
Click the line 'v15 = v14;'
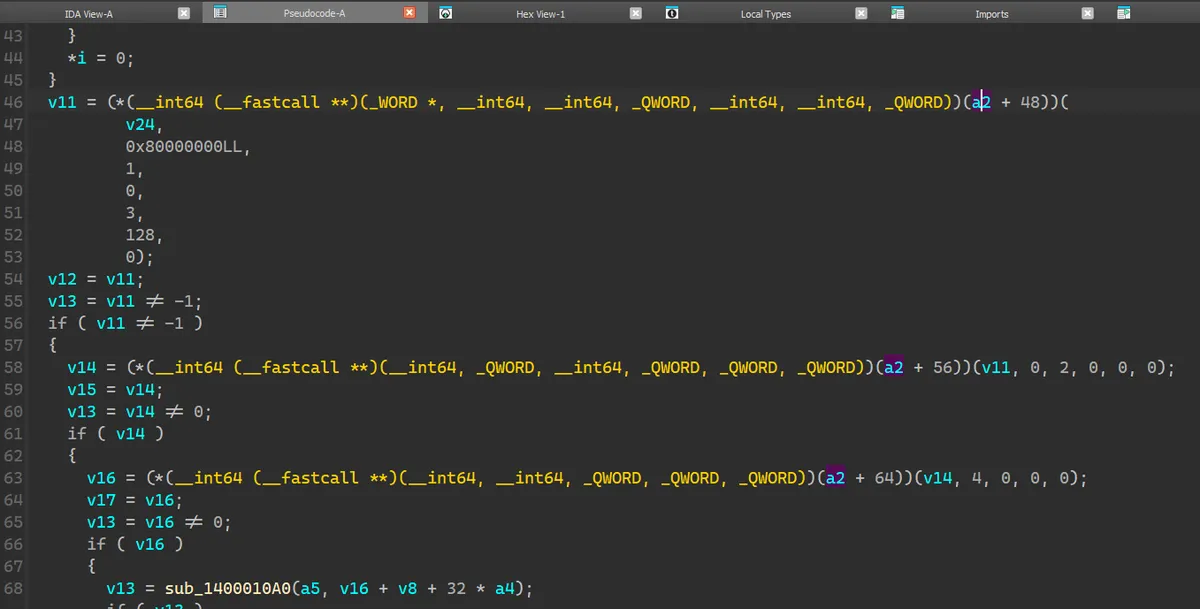coord(115,390)
